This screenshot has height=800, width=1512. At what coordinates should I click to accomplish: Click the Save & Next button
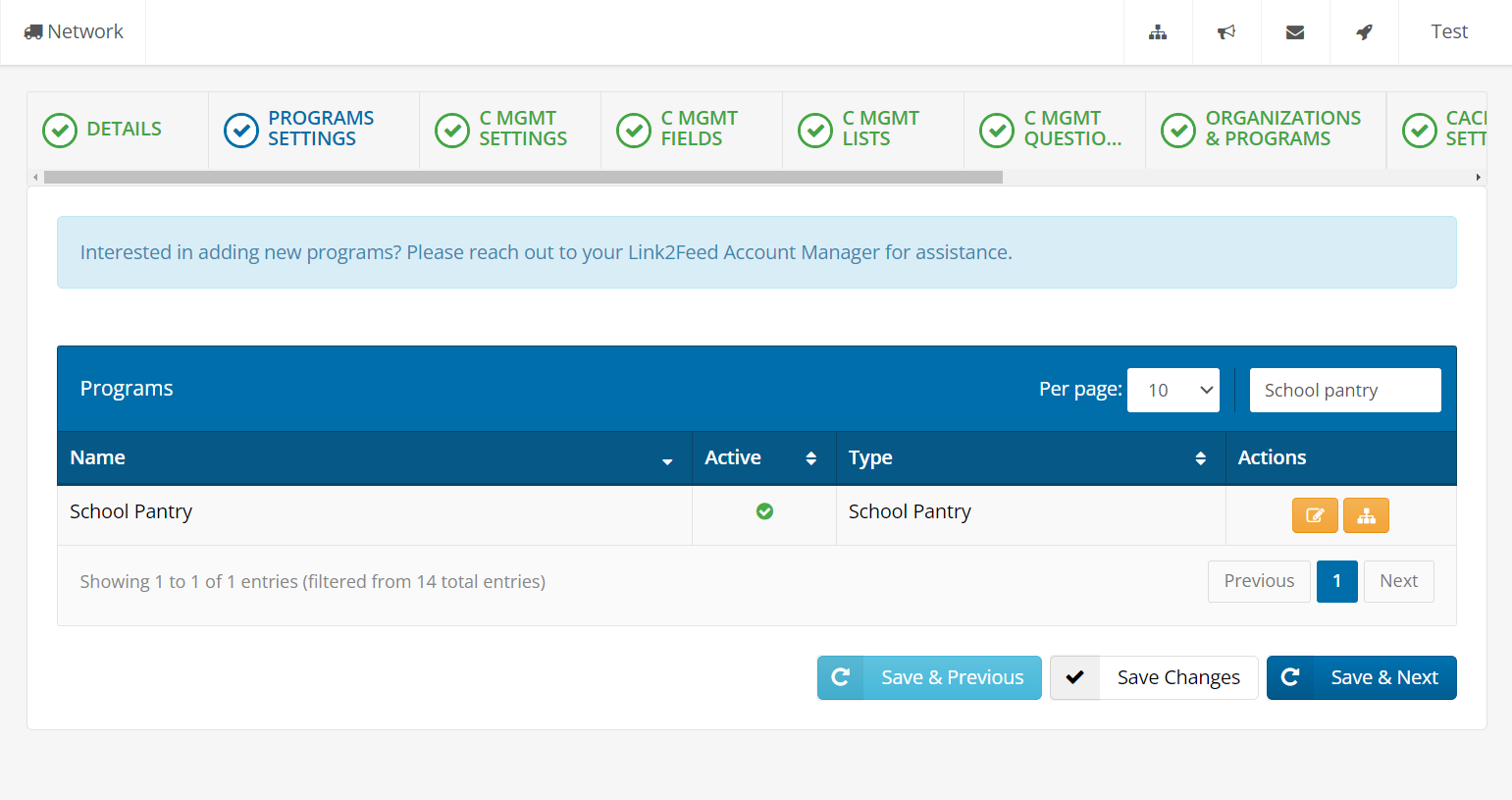click(x=1361, y=677)
